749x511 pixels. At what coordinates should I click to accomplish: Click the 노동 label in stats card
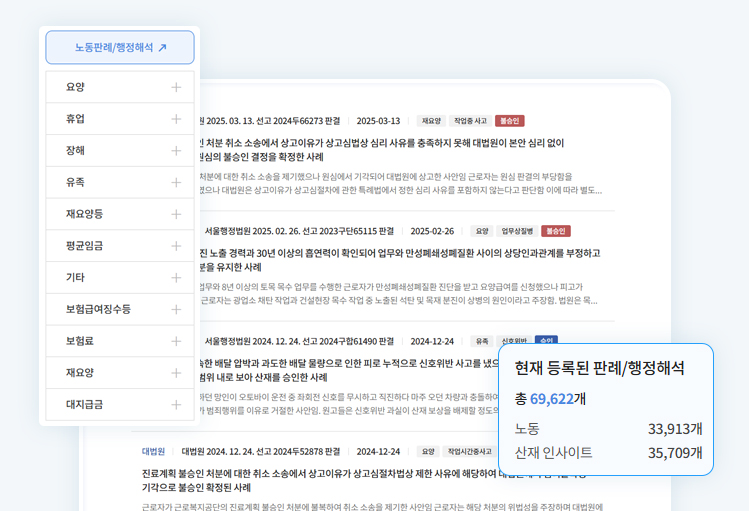[527, 429]
